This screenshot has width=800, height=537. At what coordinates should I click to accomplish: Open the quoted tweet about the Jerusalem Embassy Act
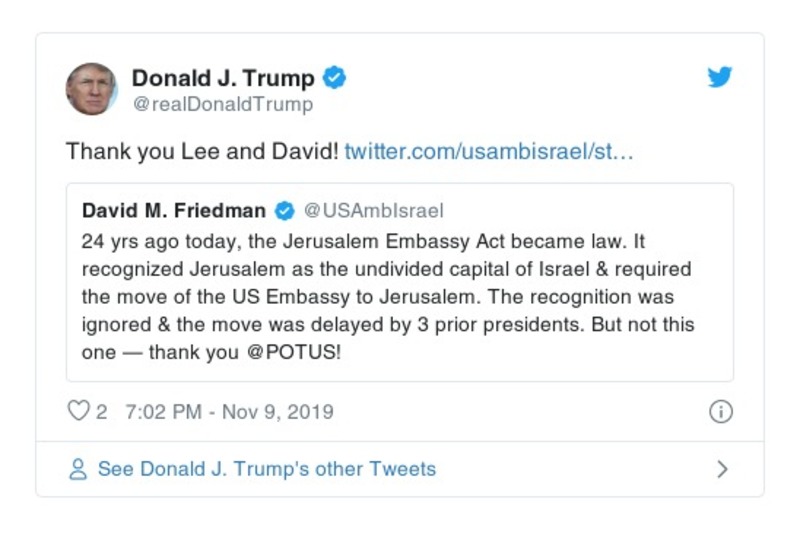tap(400, 297)
